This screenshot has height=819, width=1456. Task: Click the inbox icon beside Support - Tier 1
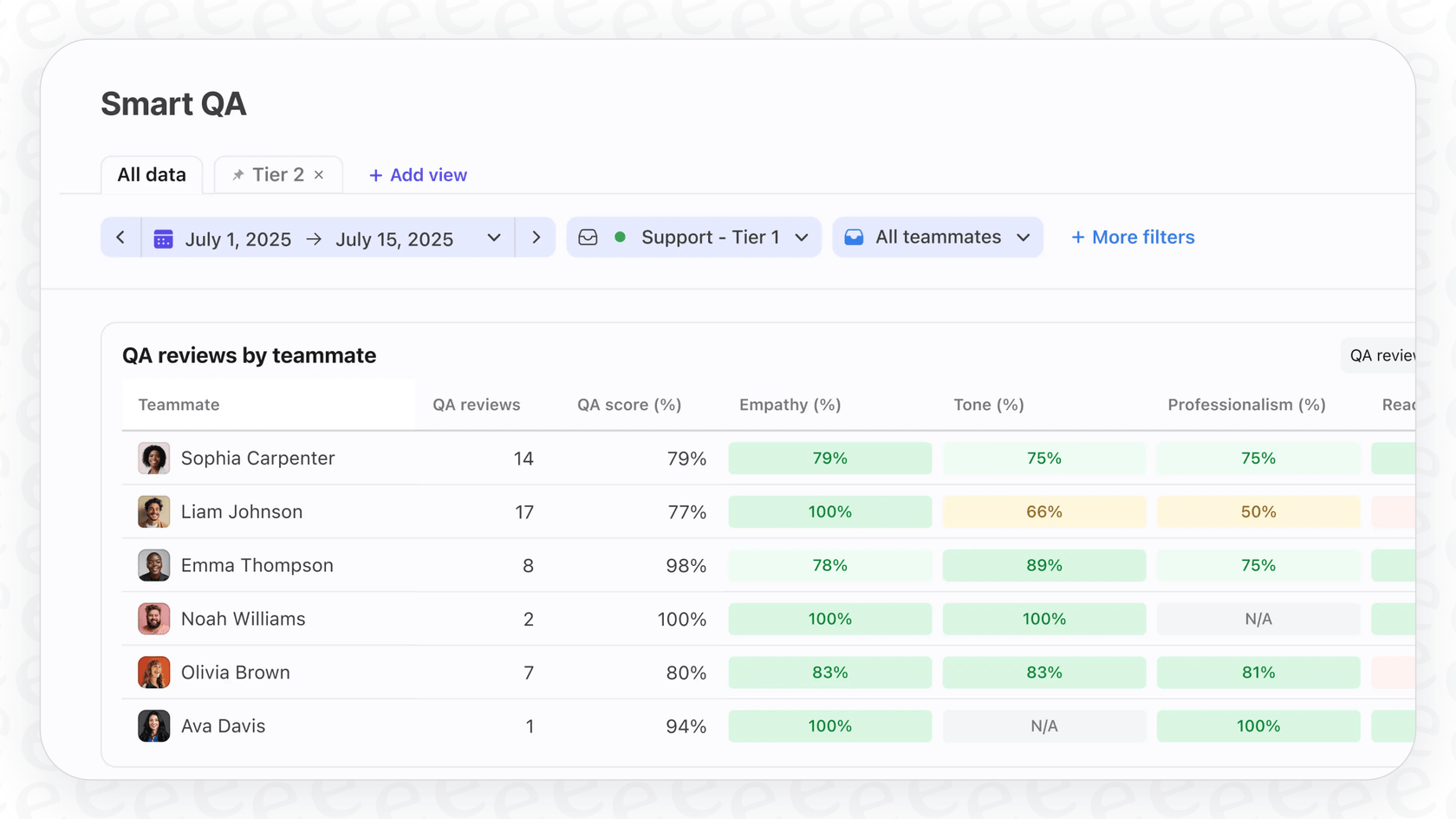click(588, 237)
